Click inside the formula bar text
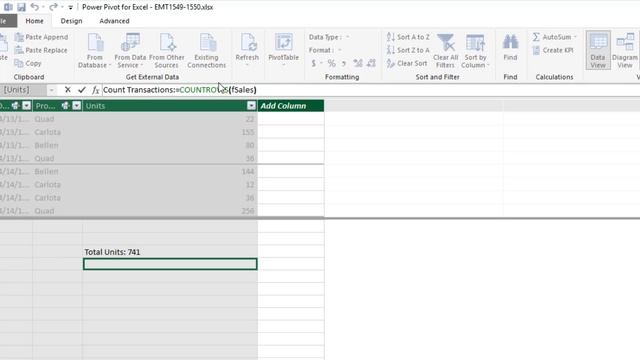The height and width of the screenshot is (360, 640). click(180, 90)
